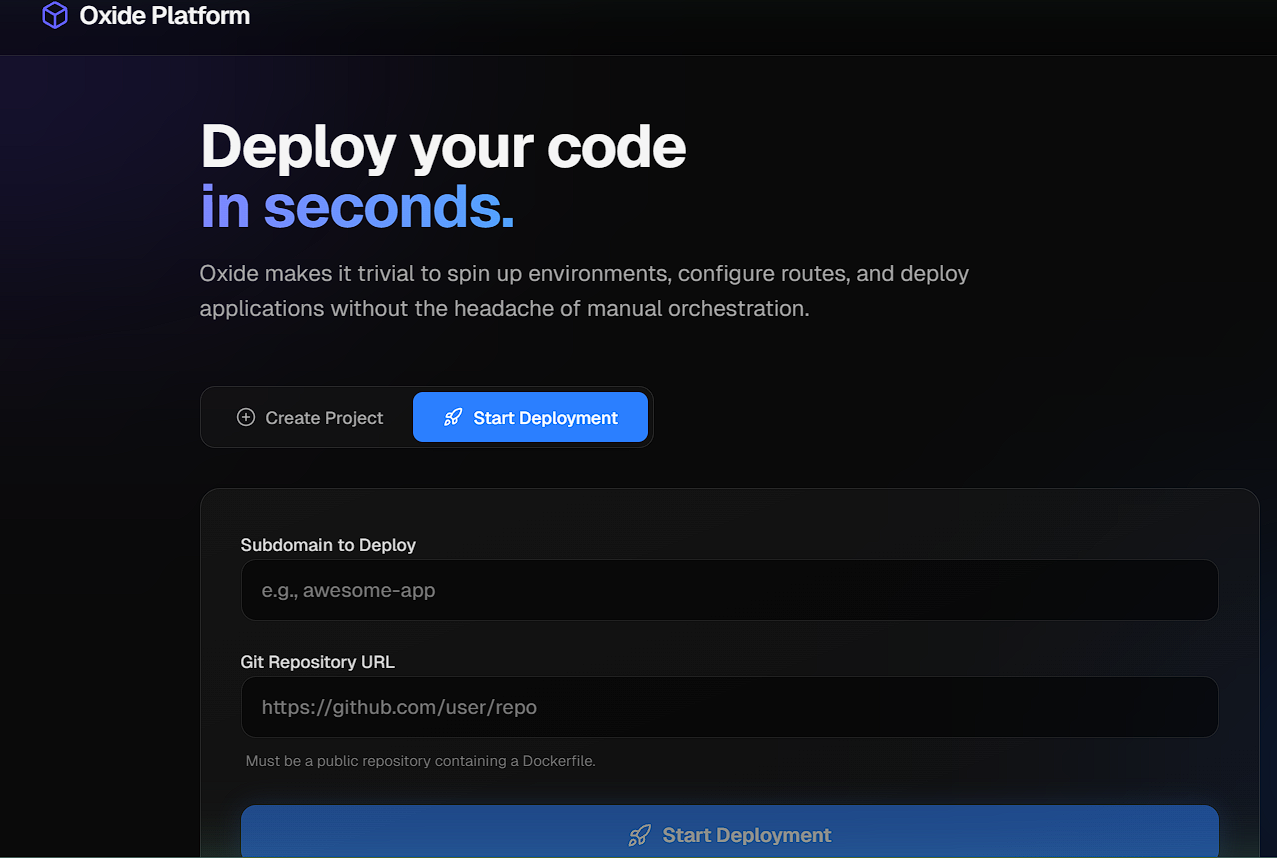Click the public repository Dockerfile hint text
The image size is (1277, 858).
pos(420,761)
